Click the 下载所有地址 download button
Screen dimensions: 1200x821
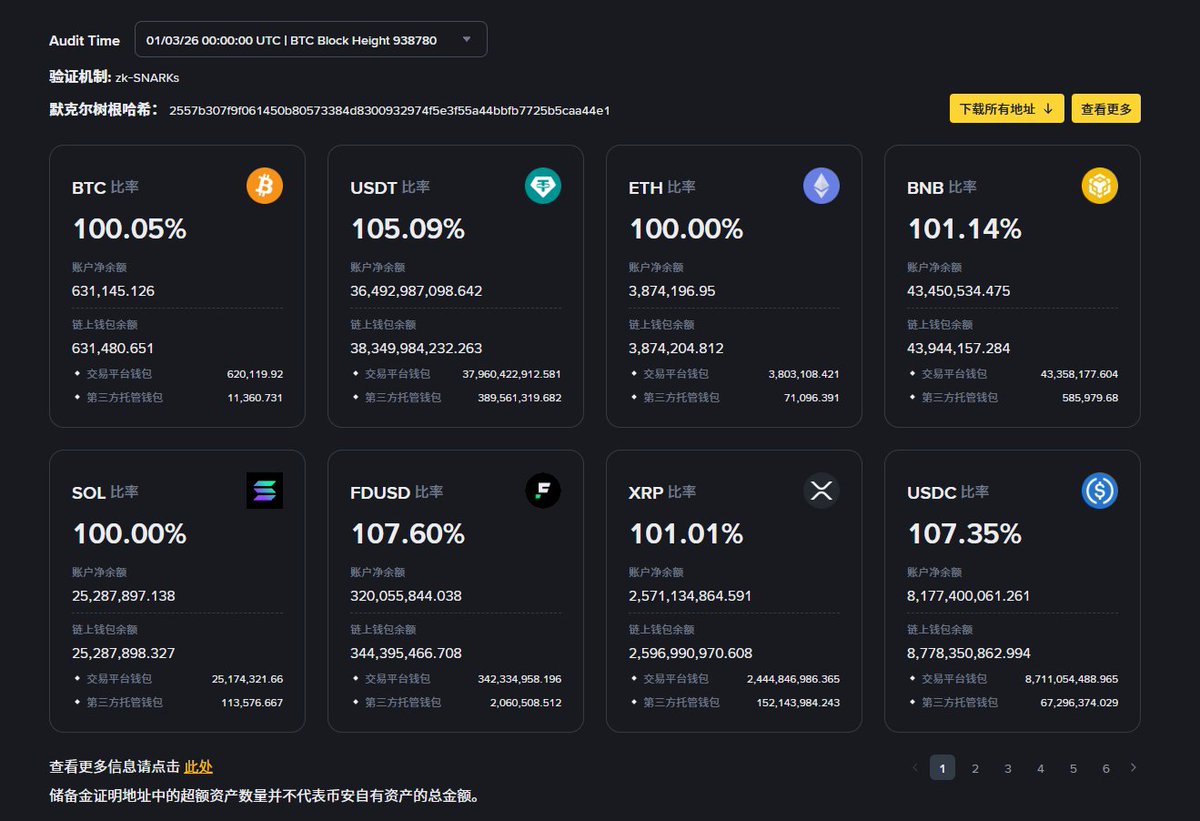(1005, 109)
